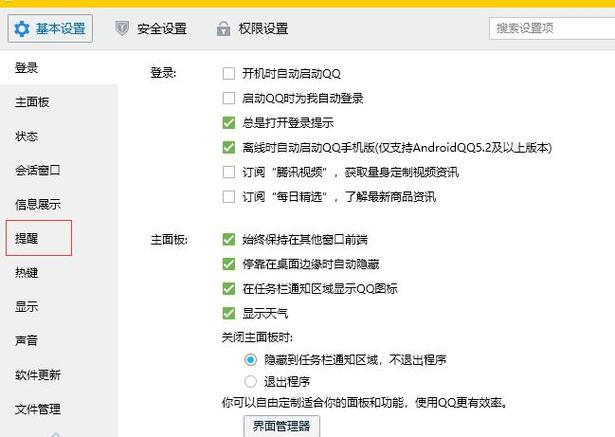Enable 开机时自动启动QQ checkbox

coord(229,73)
